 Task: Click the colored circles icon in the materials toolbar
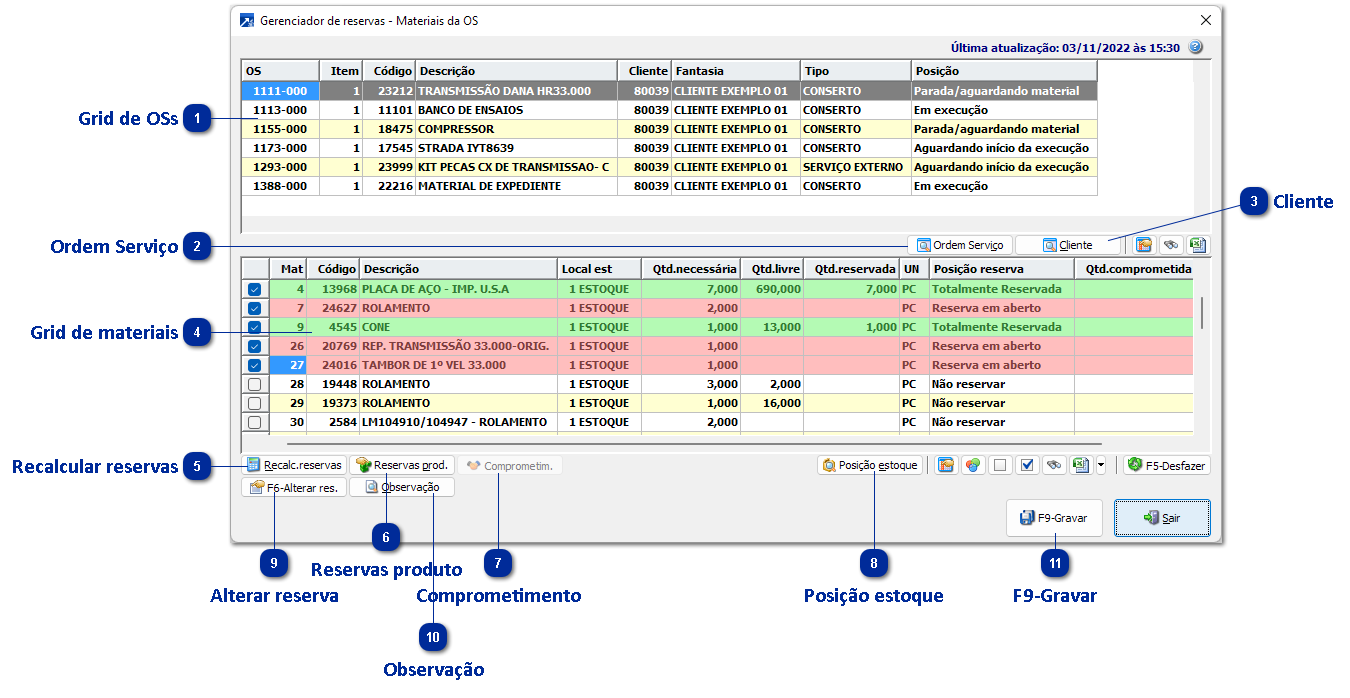971,465
